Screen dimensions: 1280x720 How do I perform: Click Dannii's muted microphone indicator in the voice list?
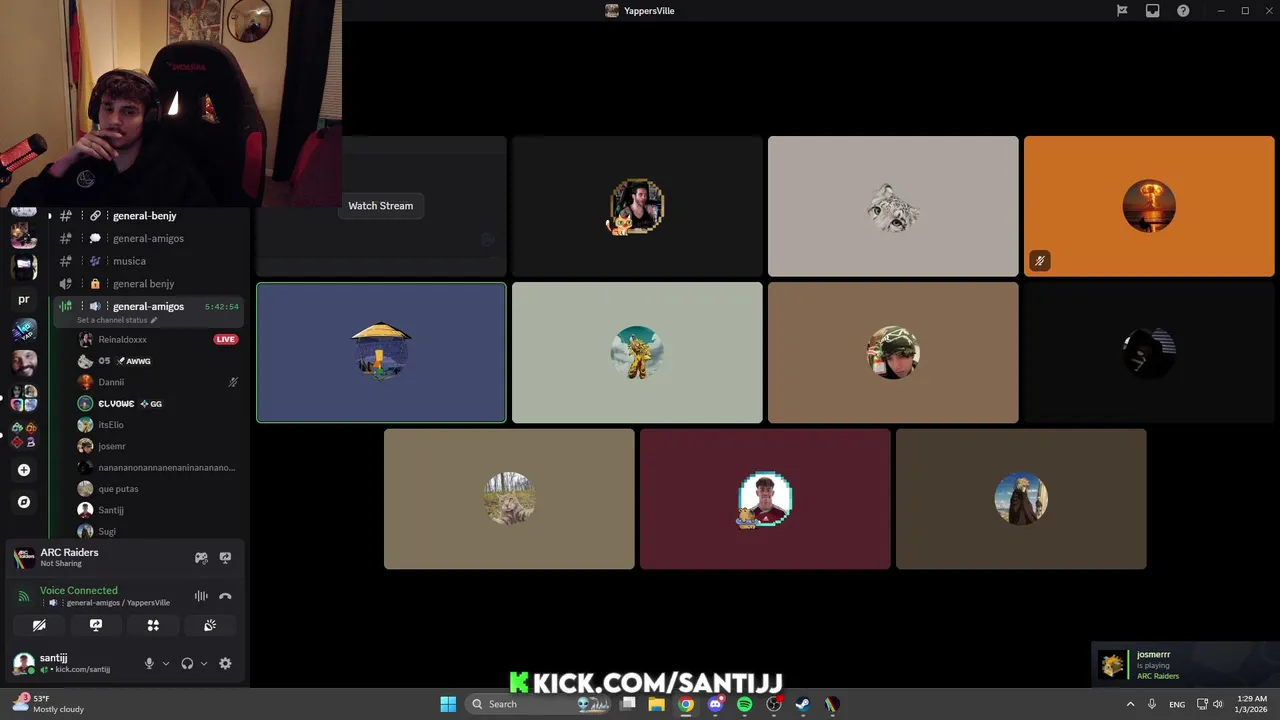[233, 382]
